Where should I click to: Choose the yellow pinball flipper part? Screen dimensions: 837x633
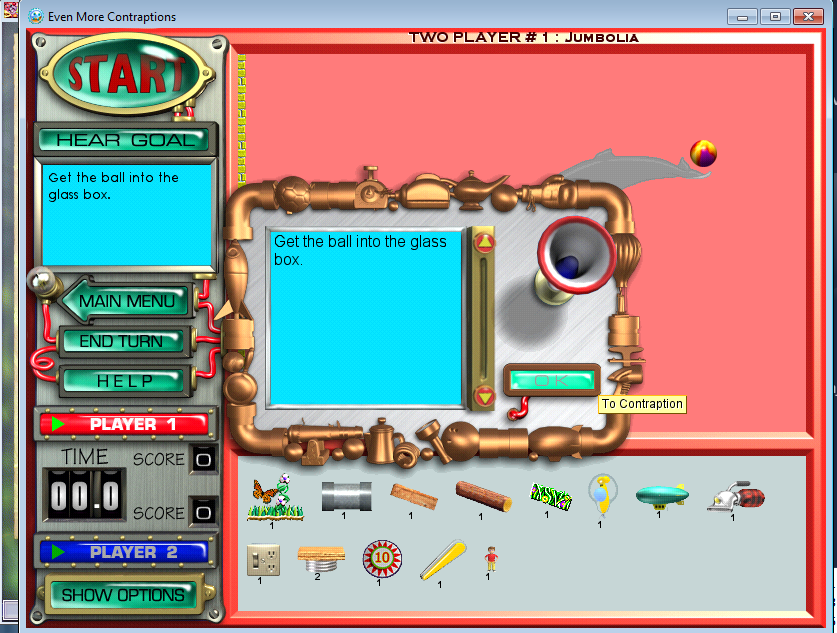[x=440, y=560]
